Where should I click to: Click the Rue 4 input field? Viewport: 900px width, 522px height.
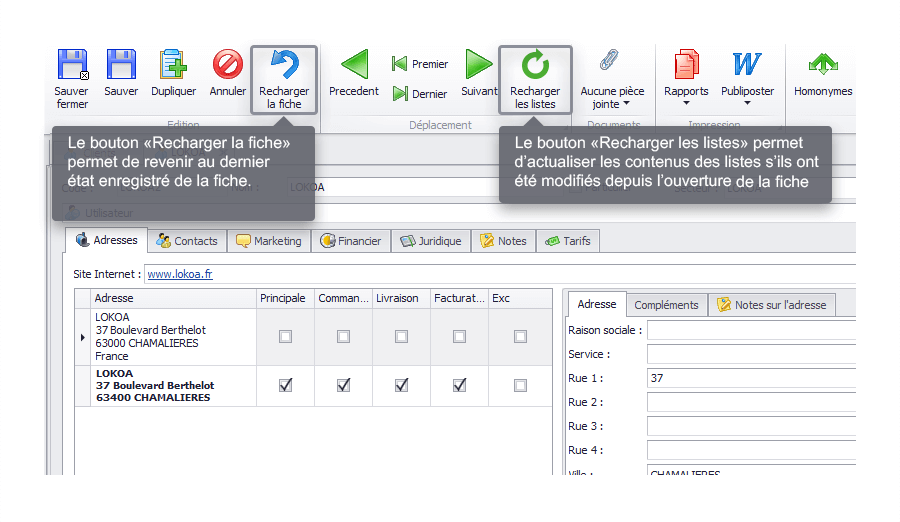click(x=751, y=450)
